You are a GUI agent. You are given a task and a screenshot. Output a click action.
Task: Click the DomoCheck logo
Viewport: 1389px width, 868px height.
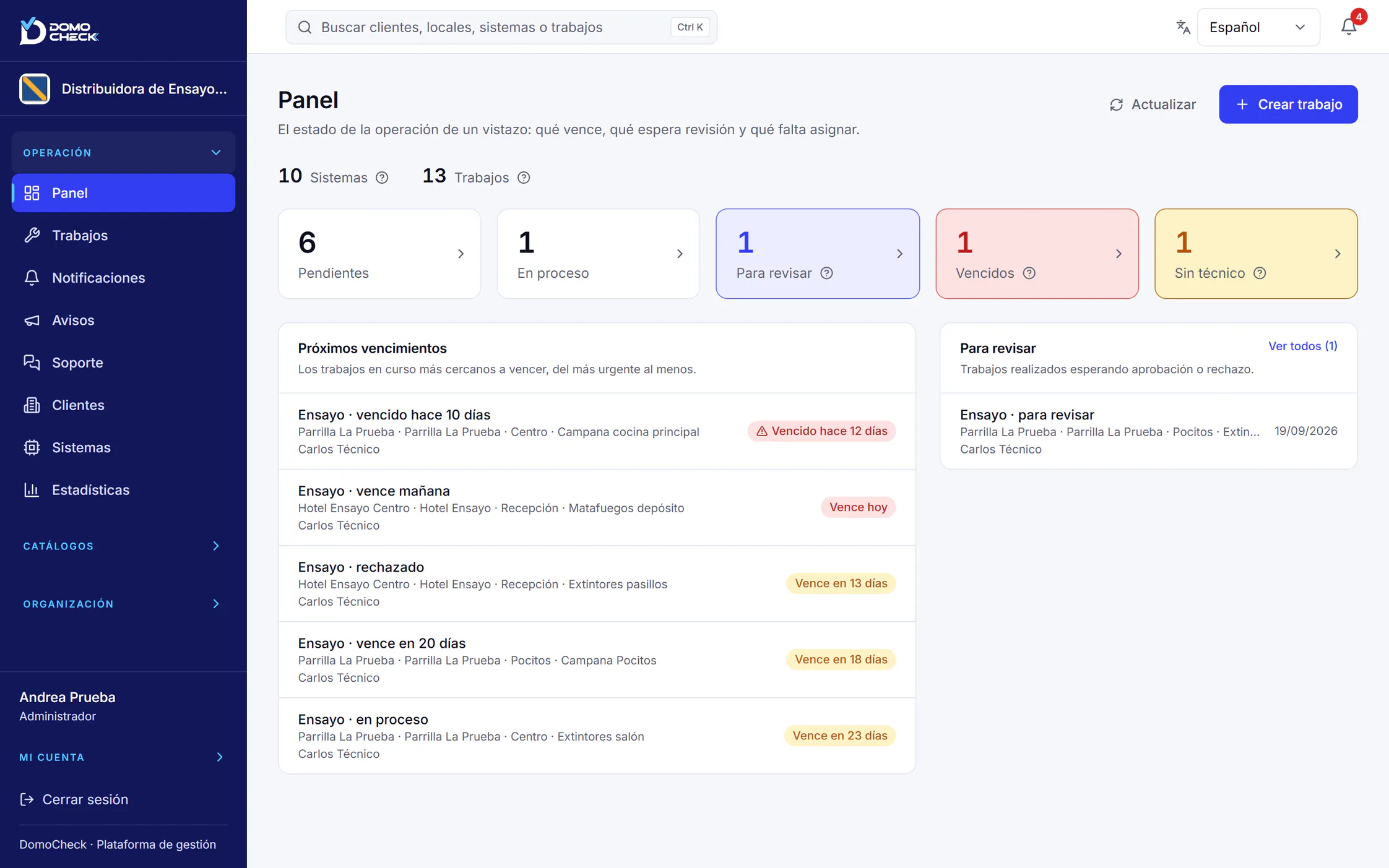[59, 30]
